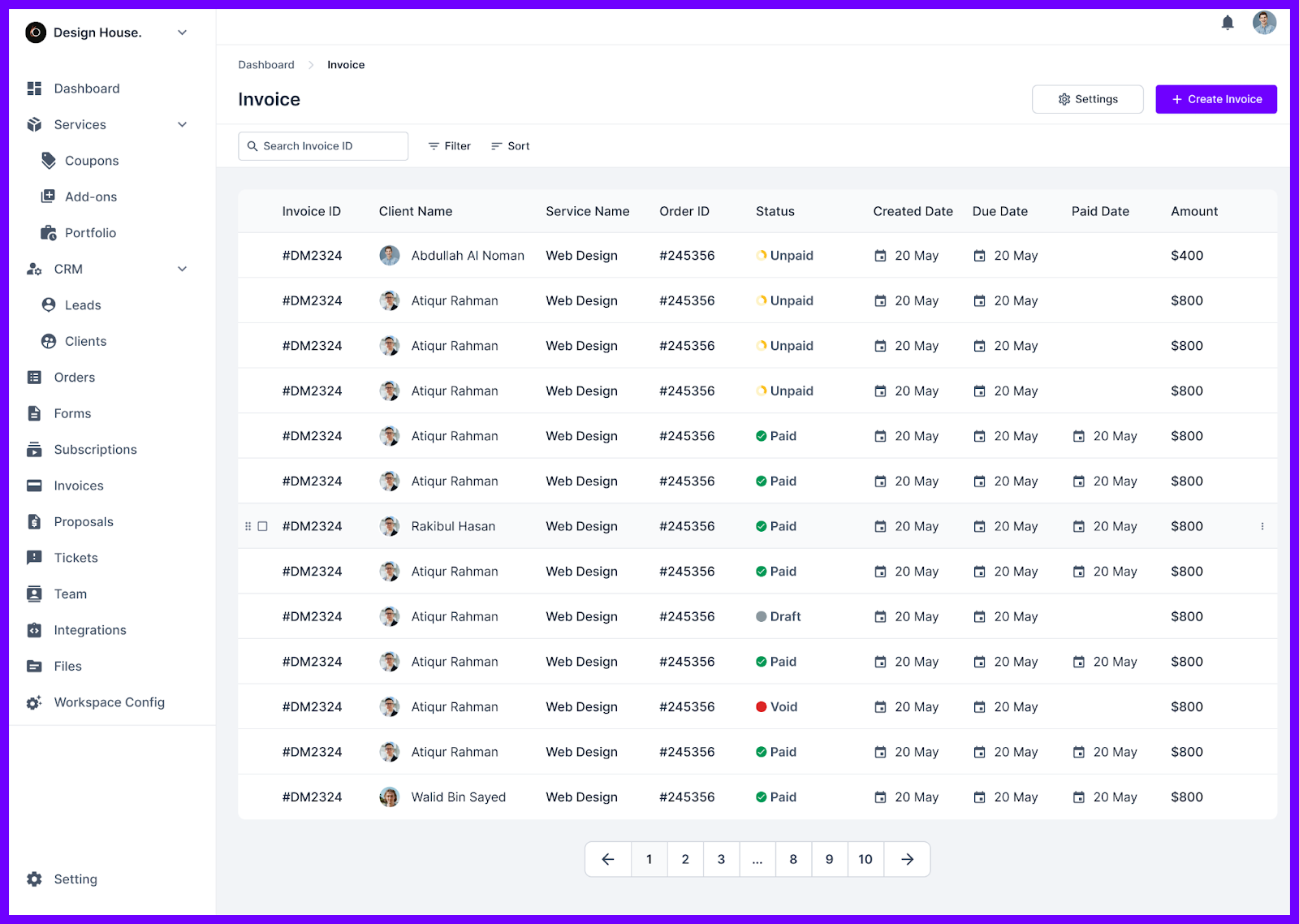Open the Leads page under CRM
This screenshot has width=1299, height=924.
pyautogui.click(x=82, y=304)
